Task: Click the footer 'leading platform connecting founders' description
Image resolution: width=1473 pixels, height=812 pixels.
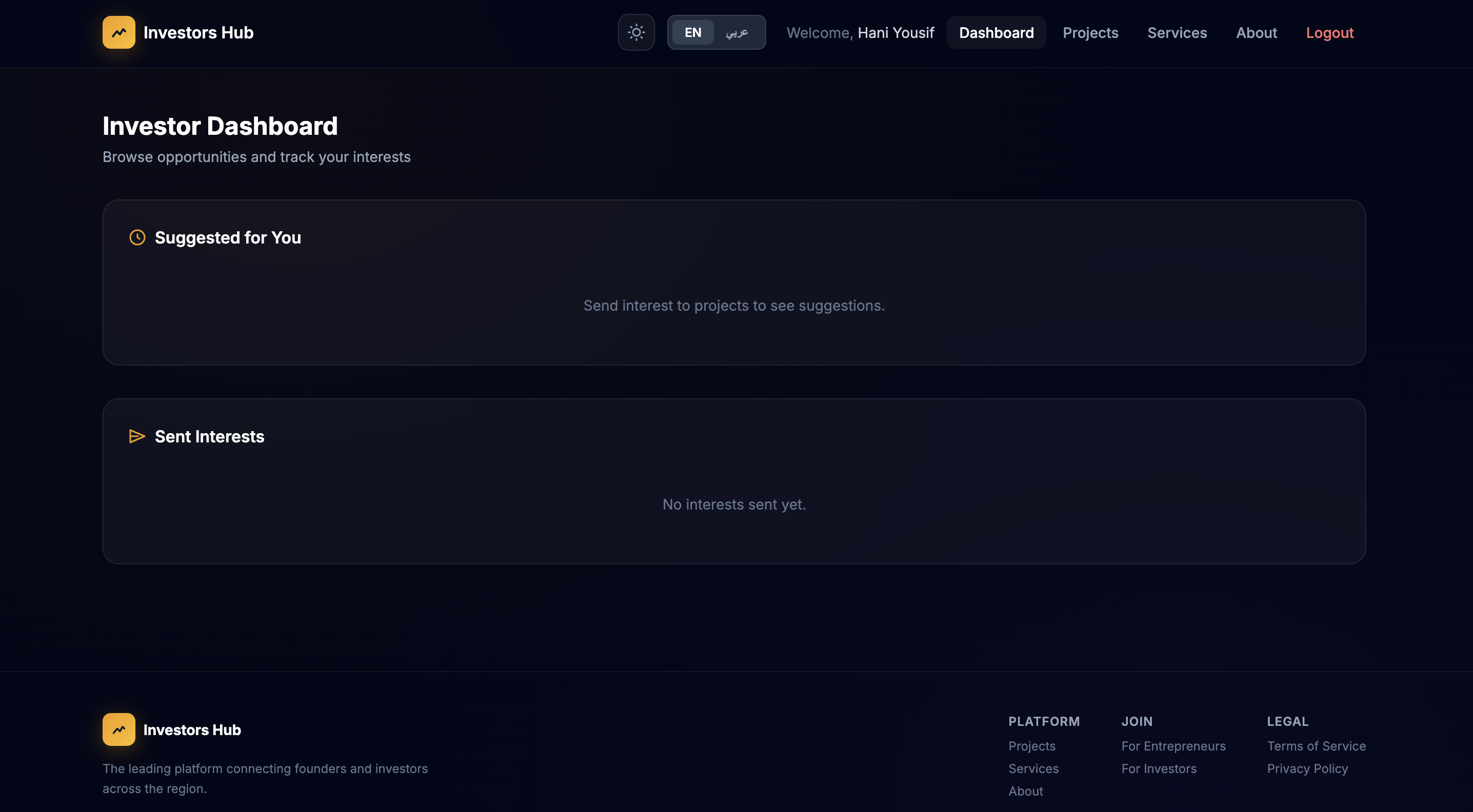Action: click(265, 778)
